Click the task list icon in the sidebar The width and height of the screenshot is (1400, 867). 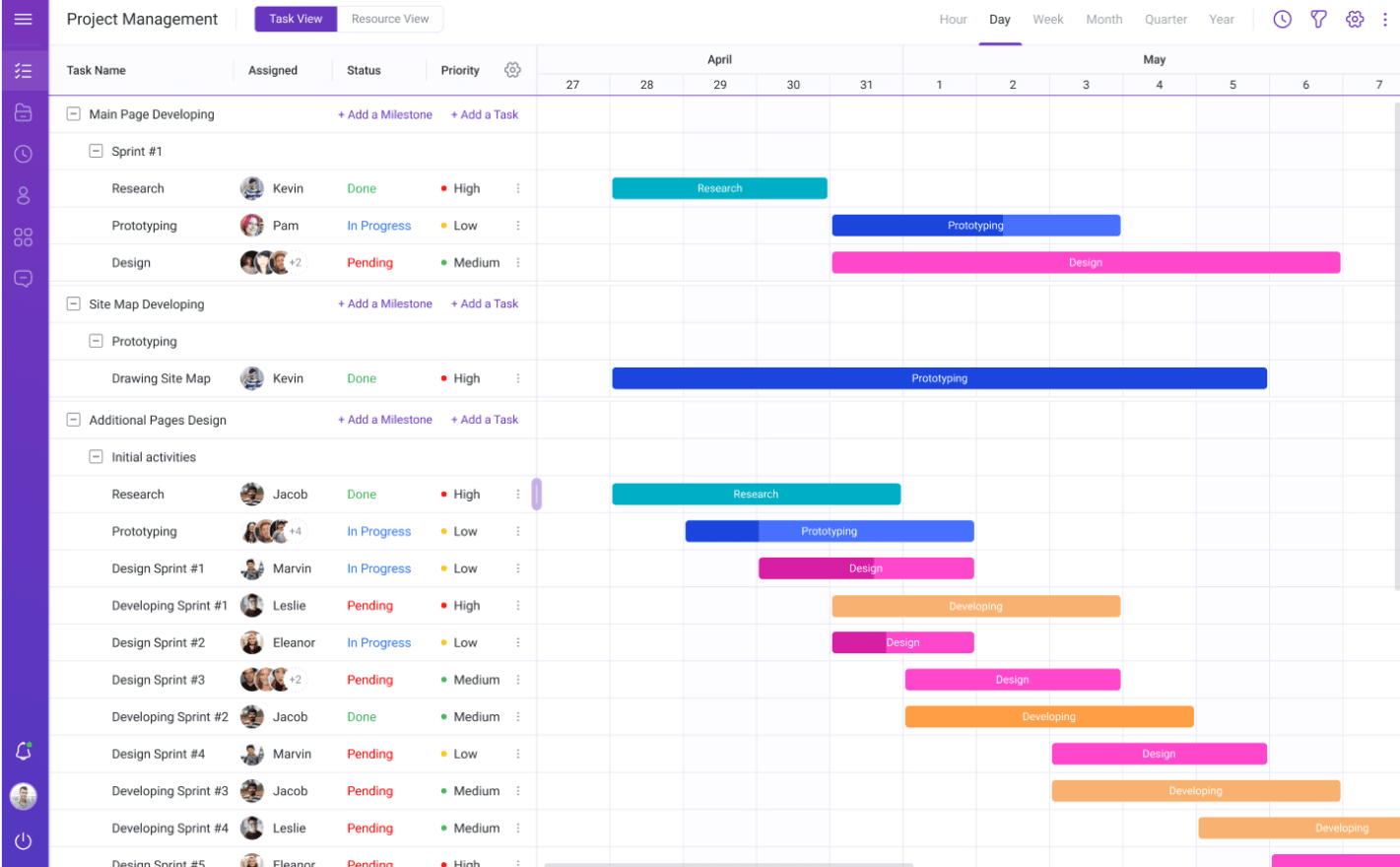coord(23,70)
